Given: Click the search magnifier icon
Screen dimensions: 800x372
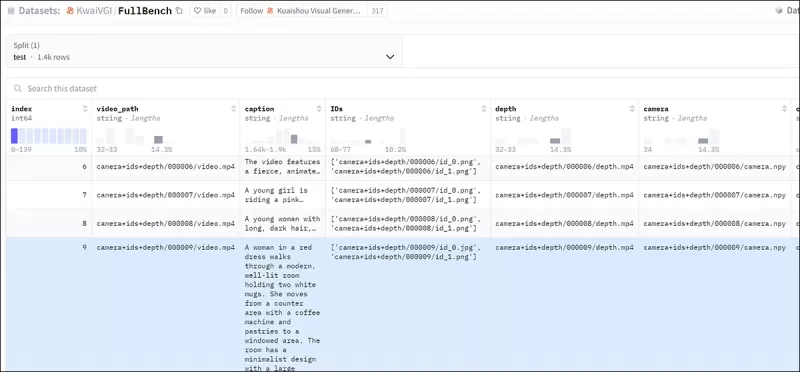Looking at the screenshot, I should (18, 89).
